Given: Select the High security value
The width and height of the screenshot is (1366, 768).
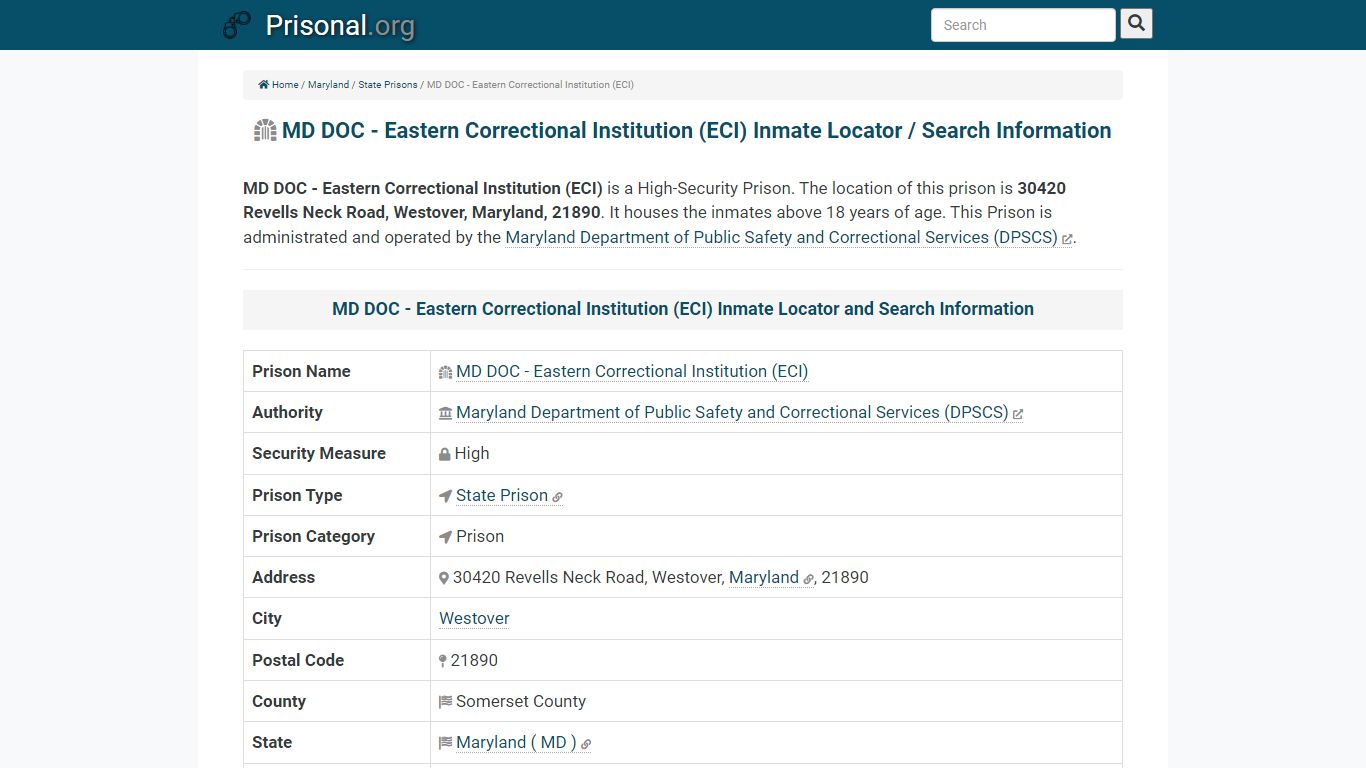Looking at the screenshot, I should pyautogui.click(x=472, y=453).
